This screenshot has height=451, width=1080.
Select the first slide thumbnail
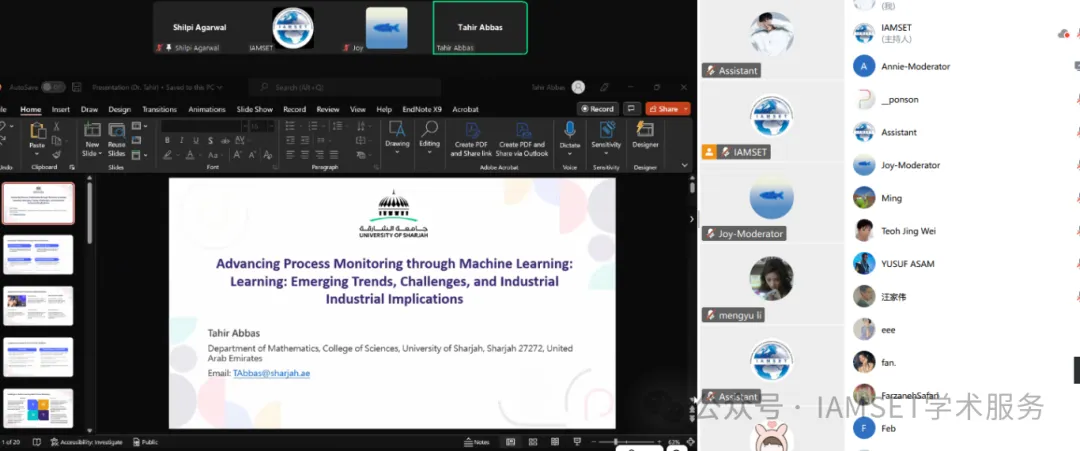(x=39, y=204)
